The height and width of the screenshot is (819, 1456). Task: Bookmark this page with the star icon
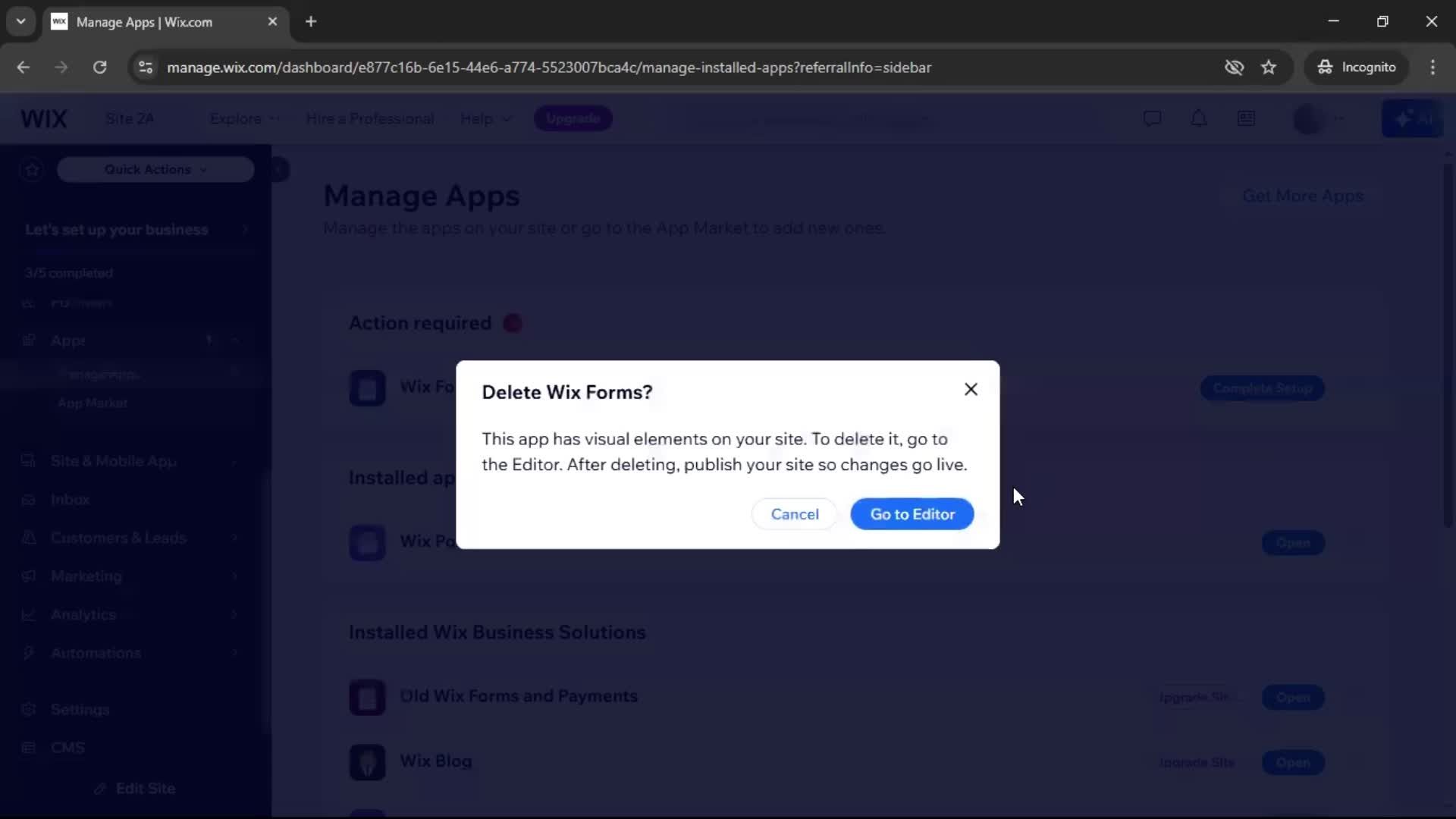click(1269, 67)
